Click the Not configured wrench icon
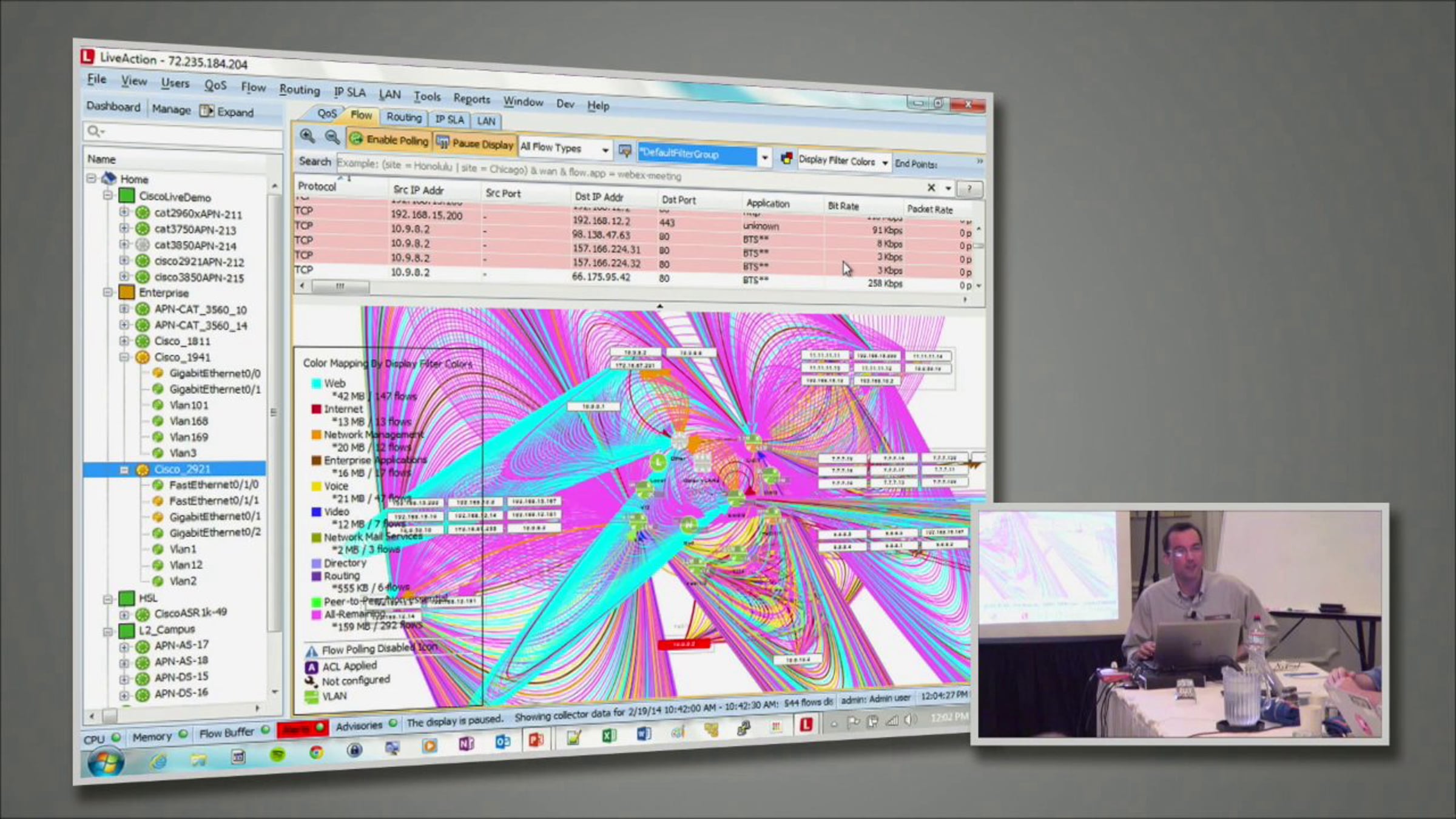 coord(311,681)
